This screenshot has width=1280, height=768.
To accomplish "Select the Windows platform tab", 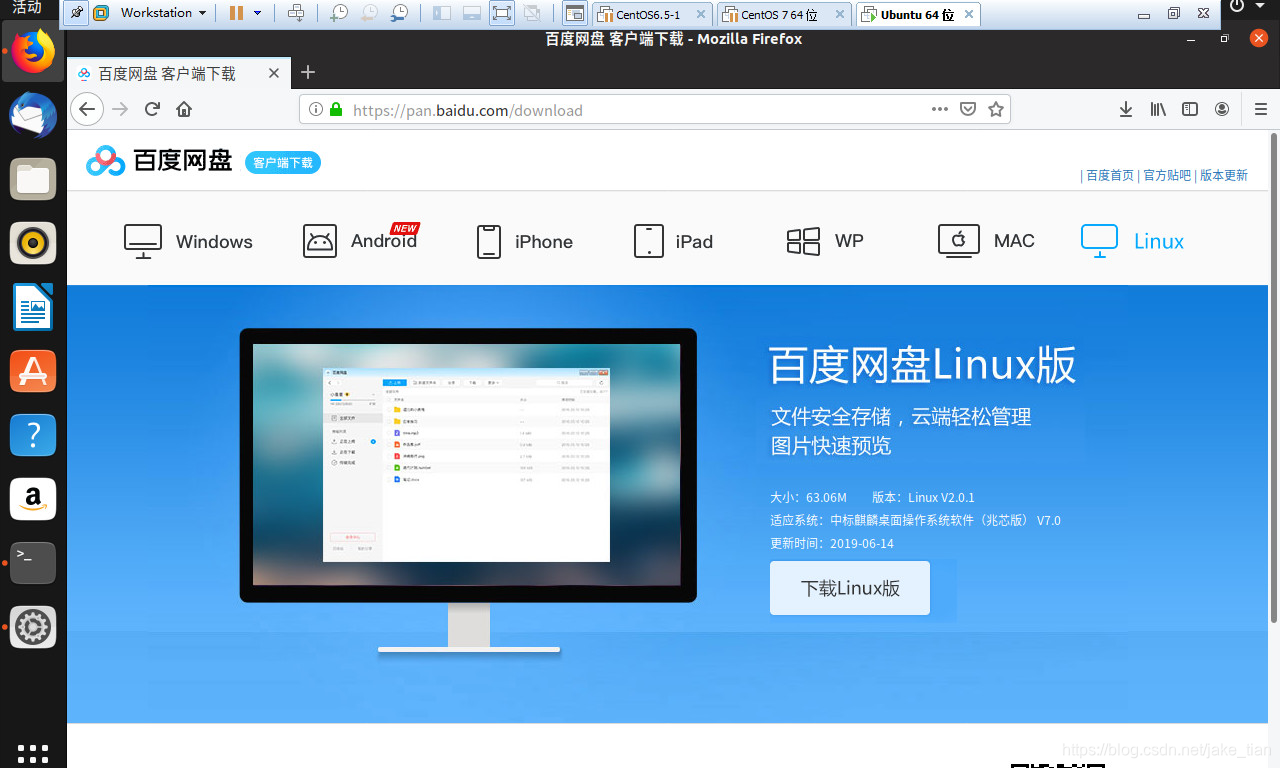I will 188,241.
